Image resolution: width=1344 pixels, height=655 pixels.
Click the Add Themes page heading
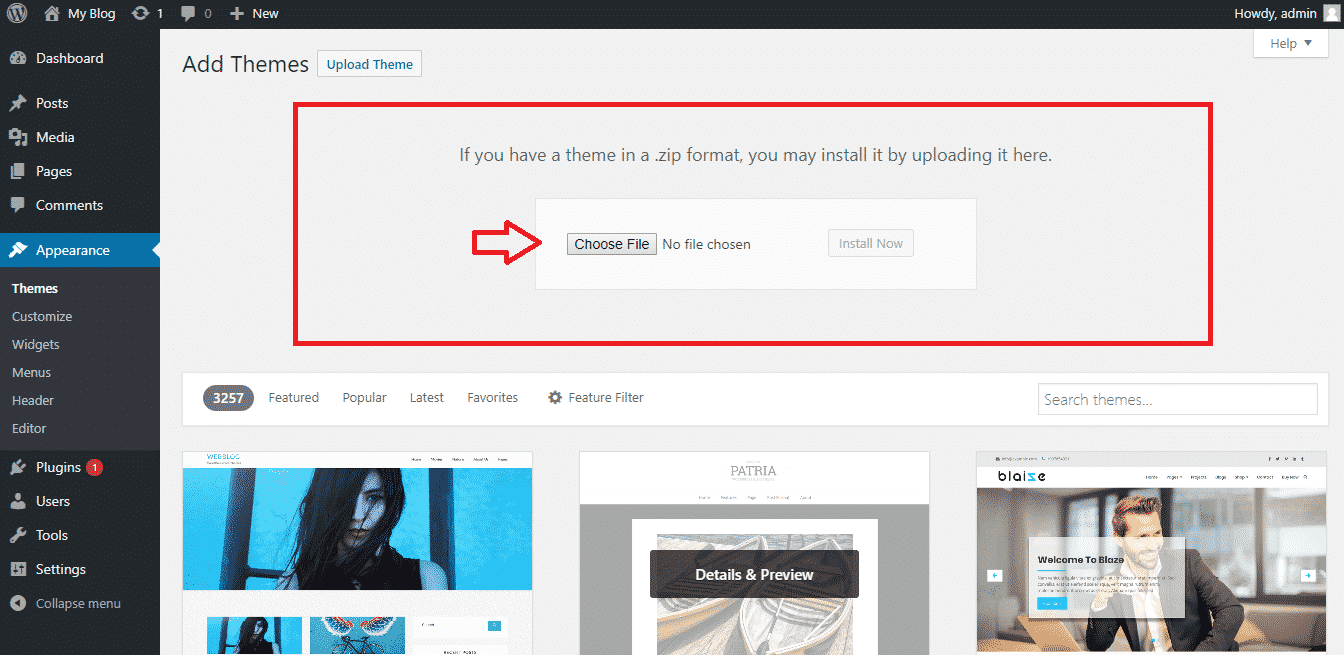coord(246,64)
